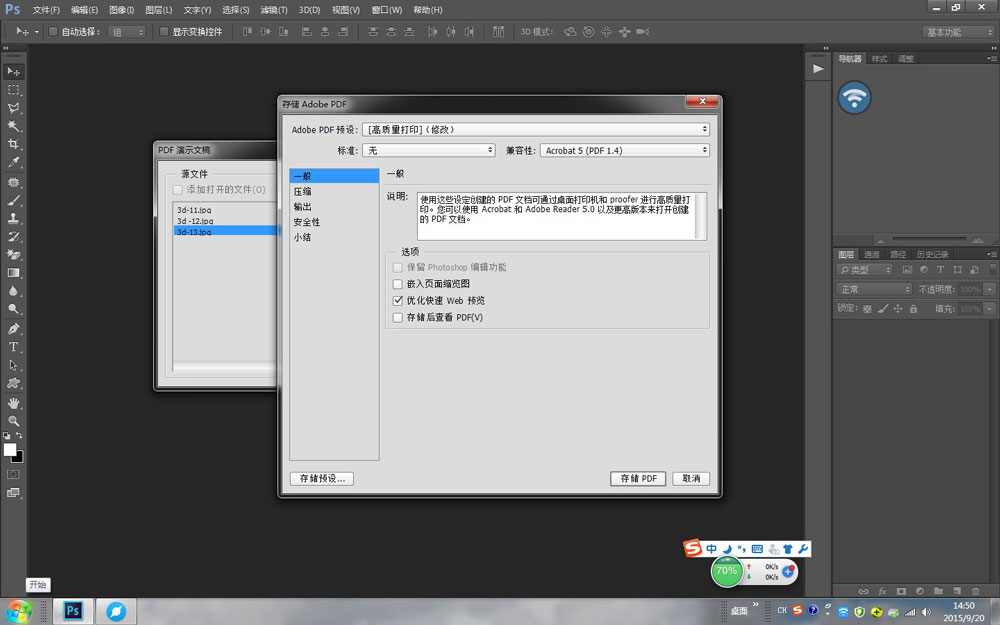Screen dimensions: 1000x625
Task: Select 小结 in the PDF settings list
Action: [x=334, y=237]
